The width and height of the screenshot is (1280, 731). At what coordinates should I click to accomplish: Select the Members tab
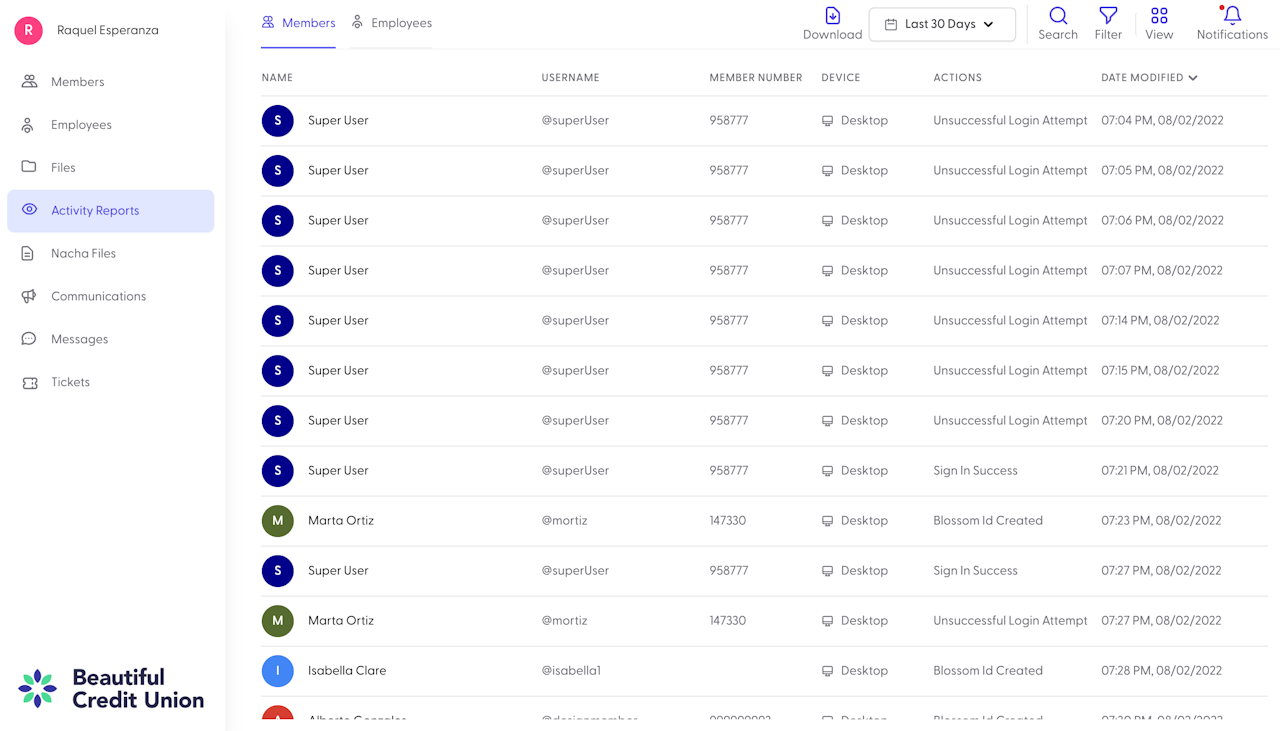[298, 23]
